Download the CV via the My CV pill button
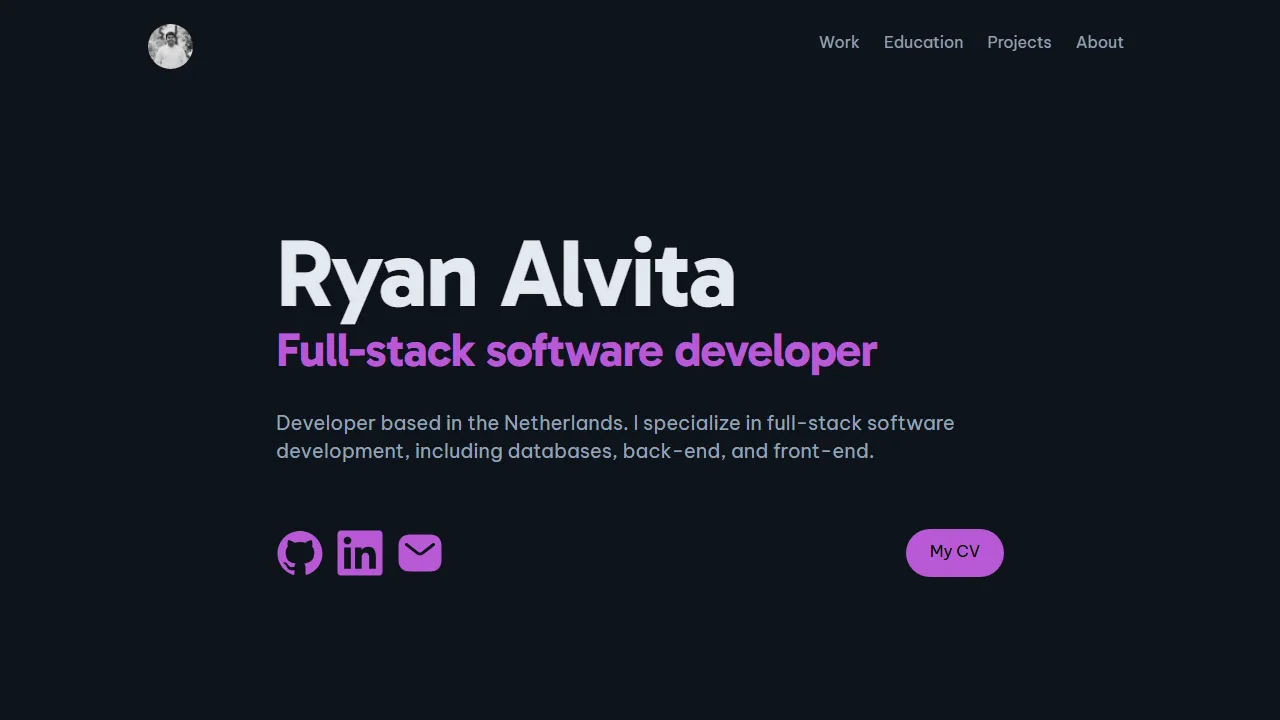The width and height of the screenshot is (1280, 720). point(954,552)
